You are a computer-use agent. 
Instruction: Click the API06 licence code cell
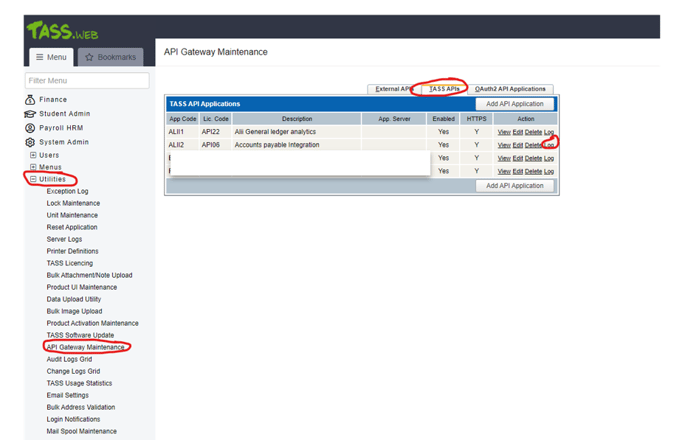211,145
